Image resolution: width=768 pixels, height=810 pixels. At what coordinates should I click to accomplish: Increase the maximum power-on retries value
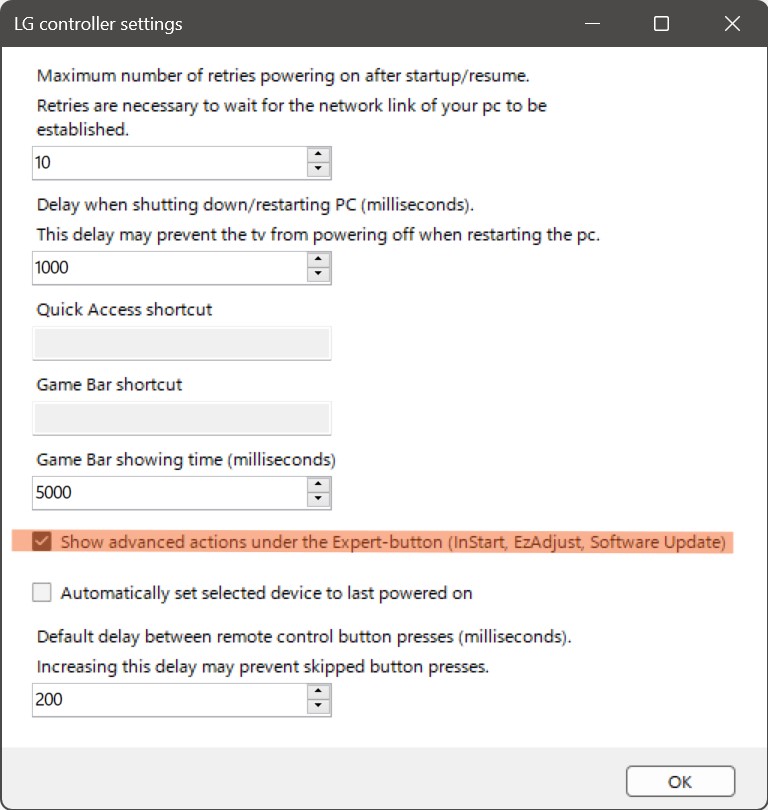318,154
